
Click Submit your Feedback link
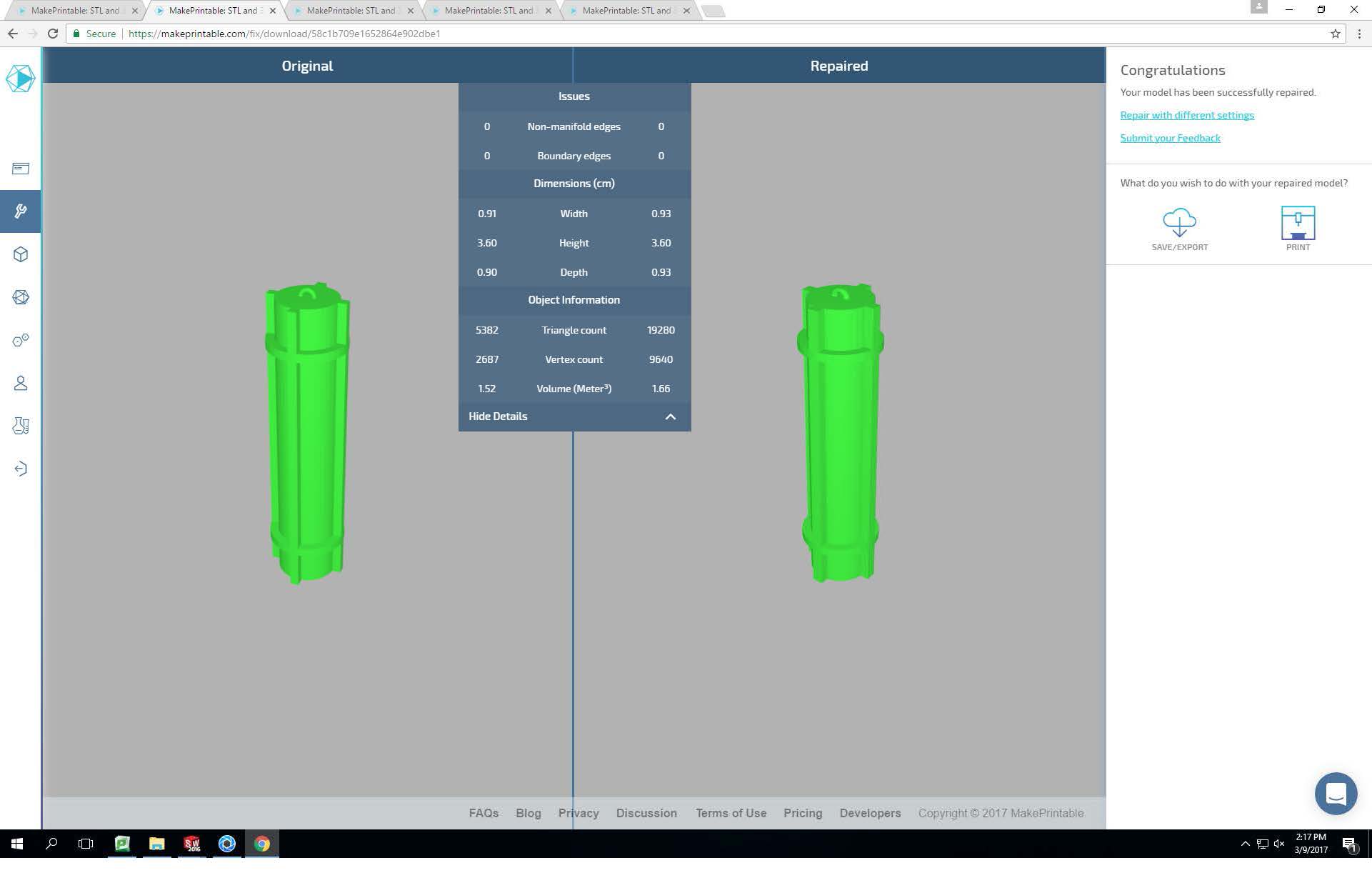point(1170,138)
